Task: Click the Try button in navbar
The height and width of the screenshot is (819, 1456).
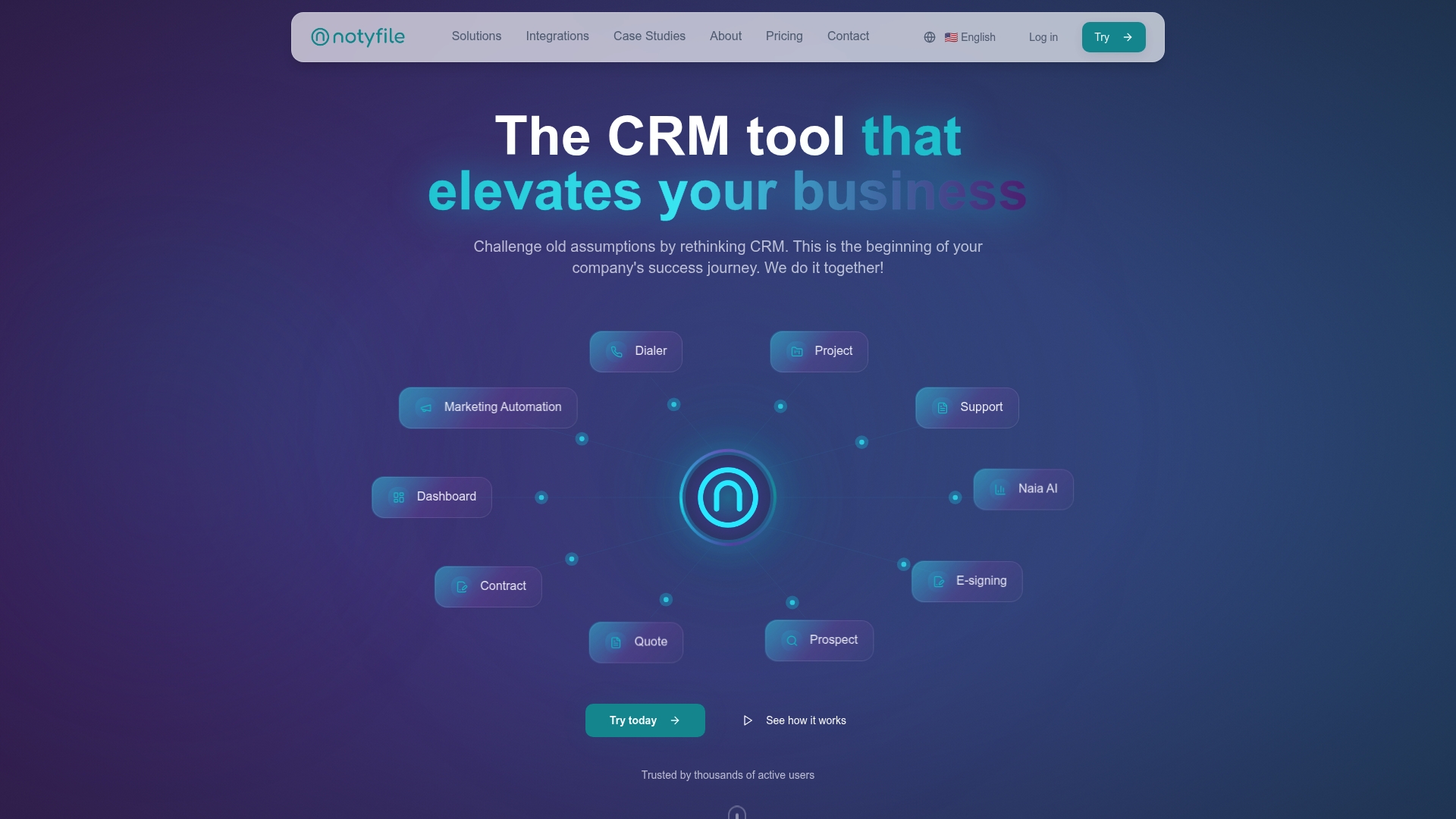Action: tap(1114, 37)
